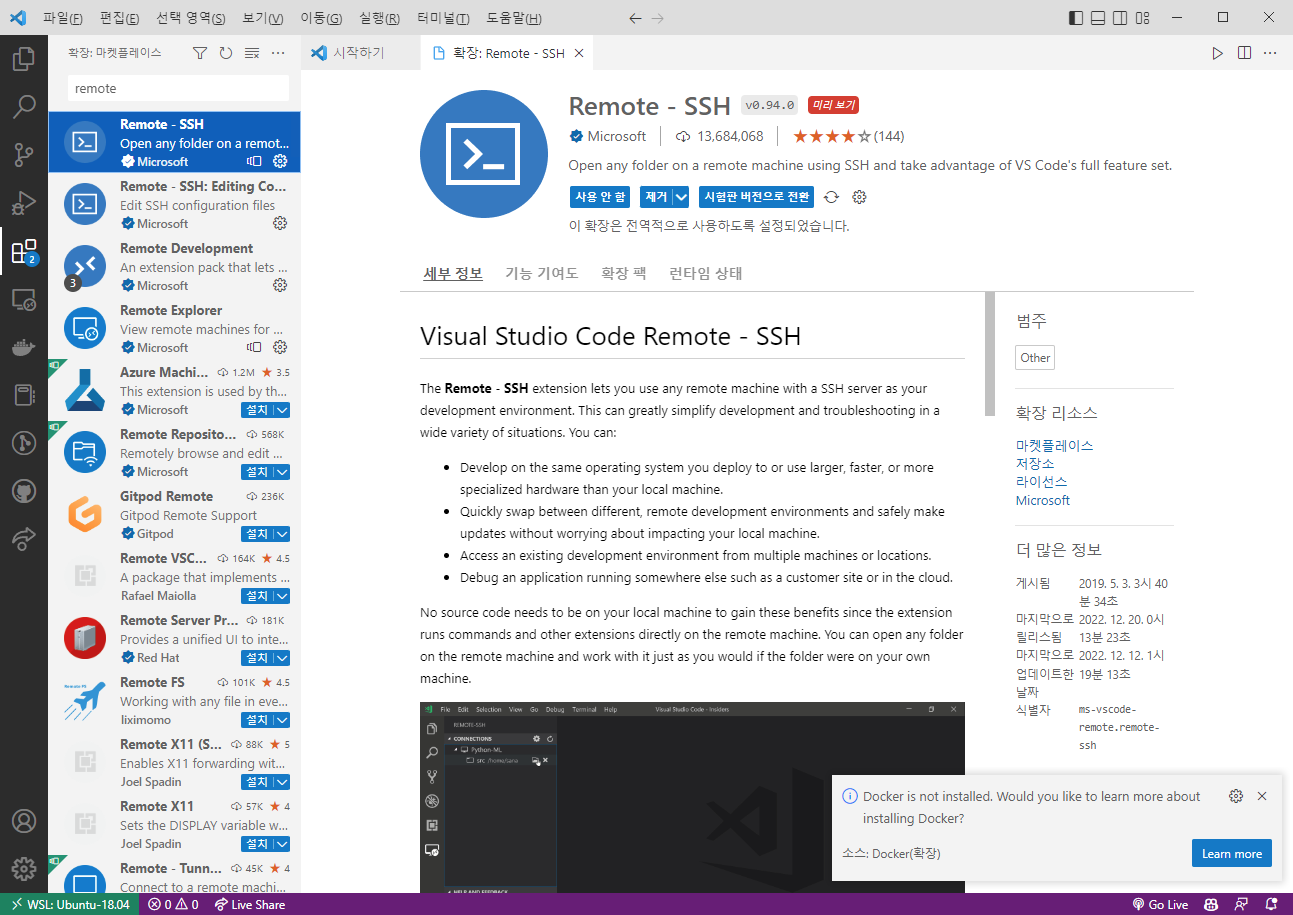Viewport: 1293px width, 915px height.
Task: Toggle the primary side bar layout
Action: [1076, 18]
